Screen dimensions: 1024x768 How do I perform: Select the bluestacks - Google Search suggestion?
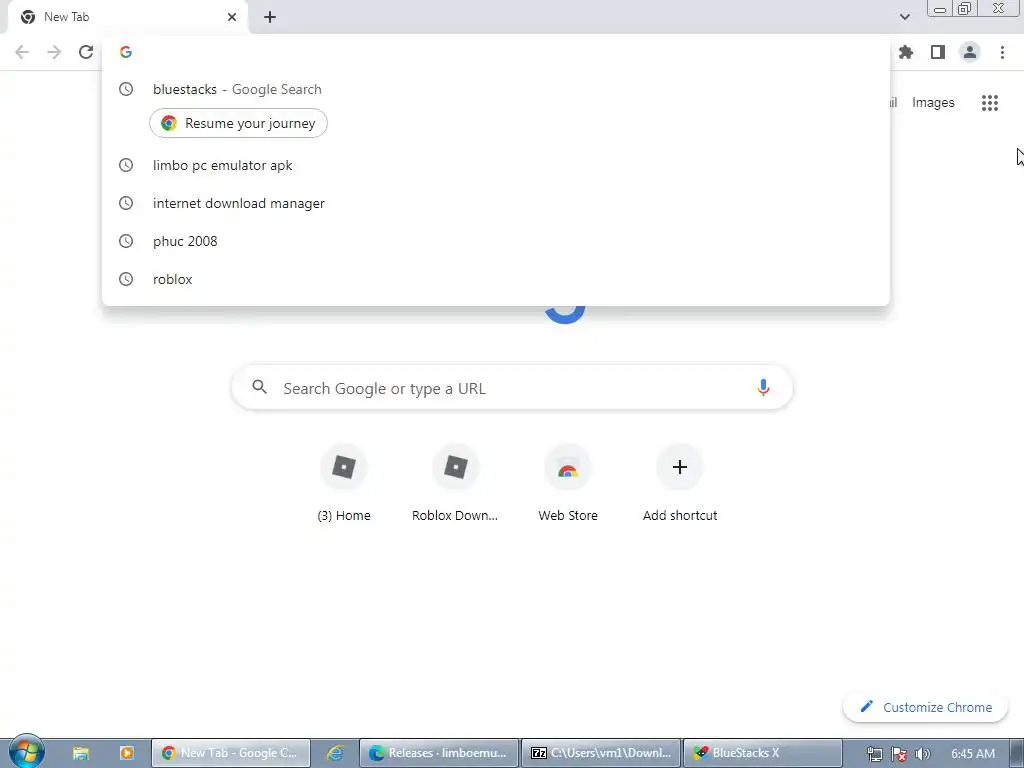496,89
